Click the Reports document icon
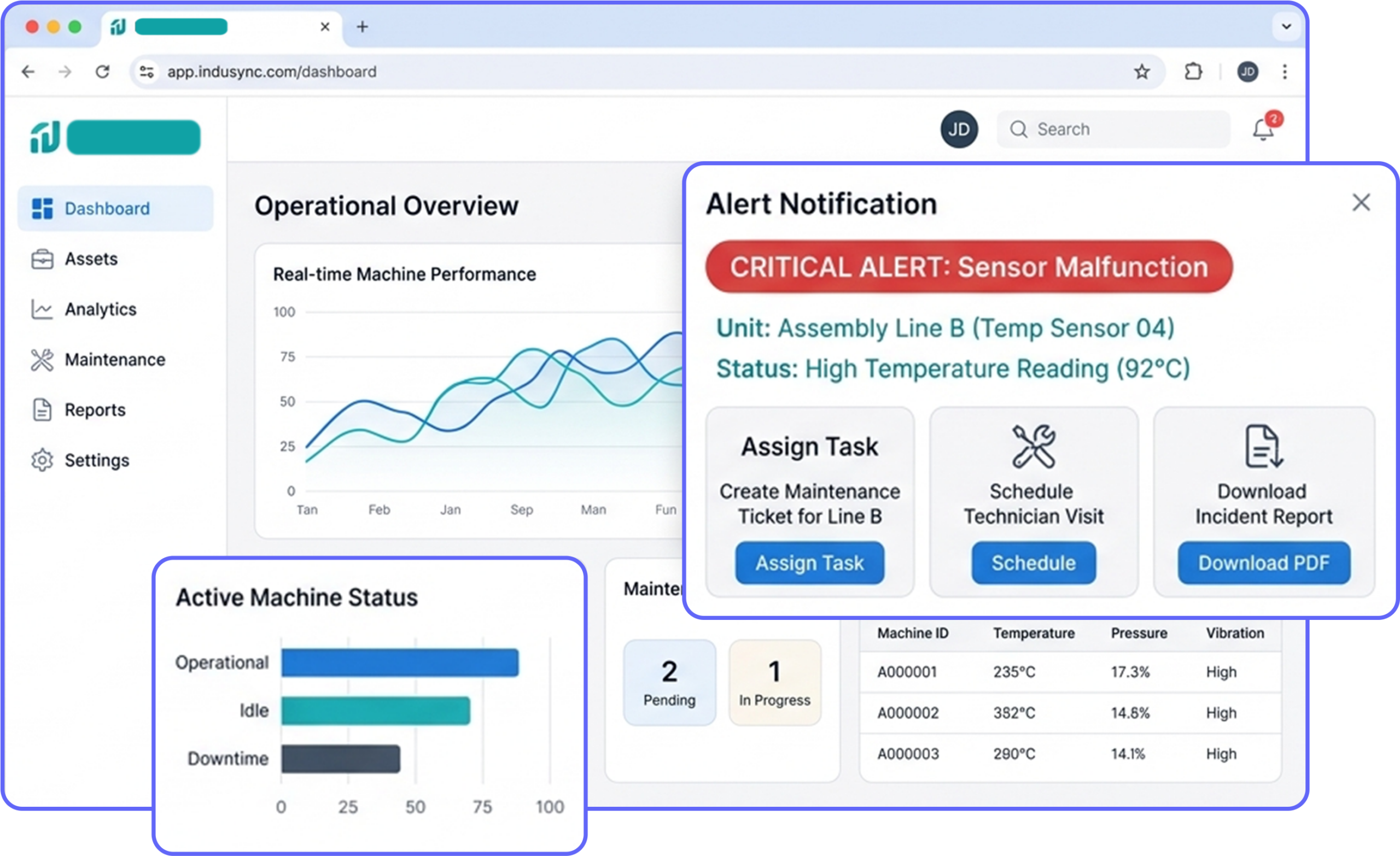This screenshot has width=1400, height=856. tap(42, 410)
